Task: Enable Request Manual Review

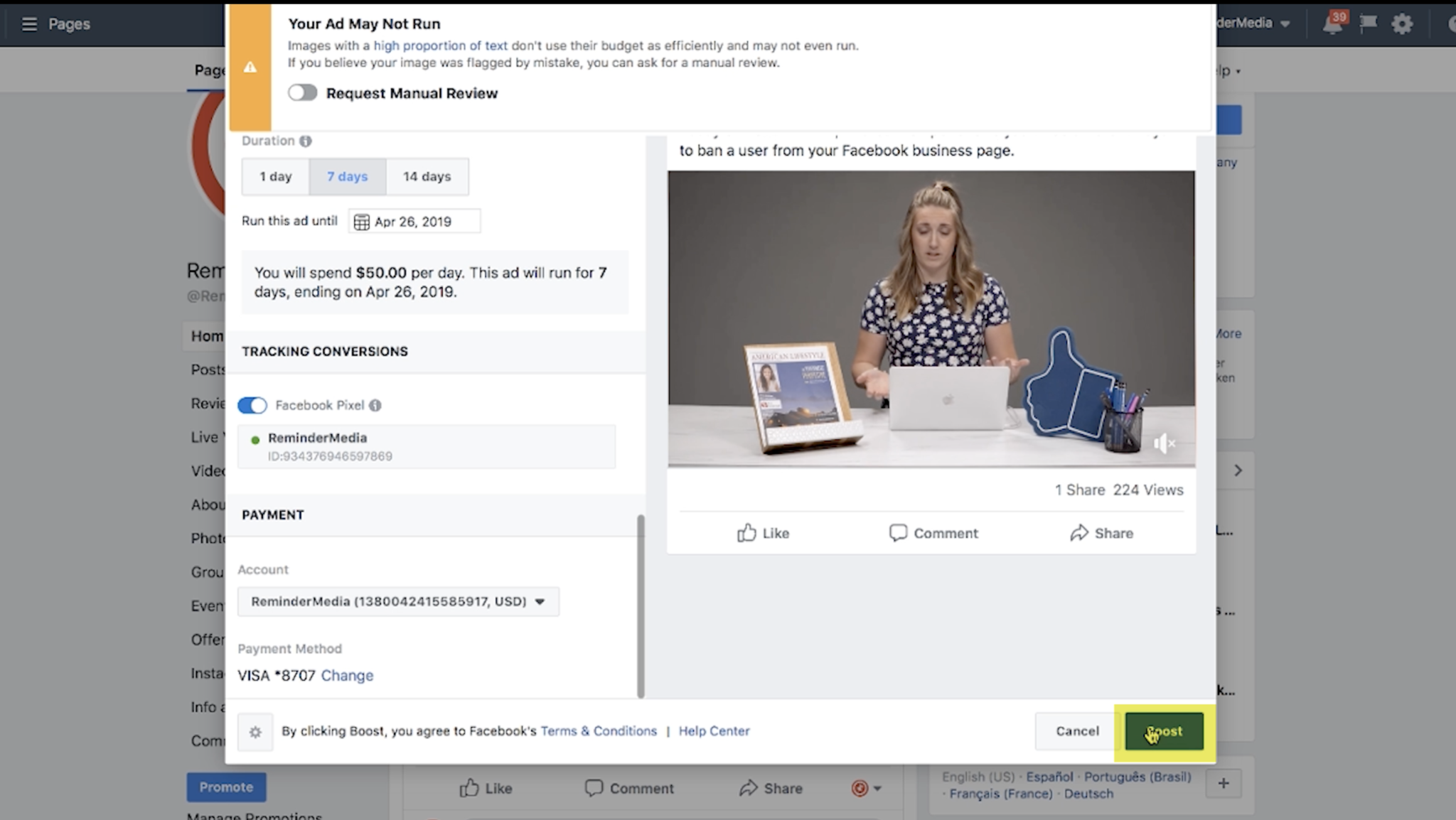Action: tap(302, 92)
